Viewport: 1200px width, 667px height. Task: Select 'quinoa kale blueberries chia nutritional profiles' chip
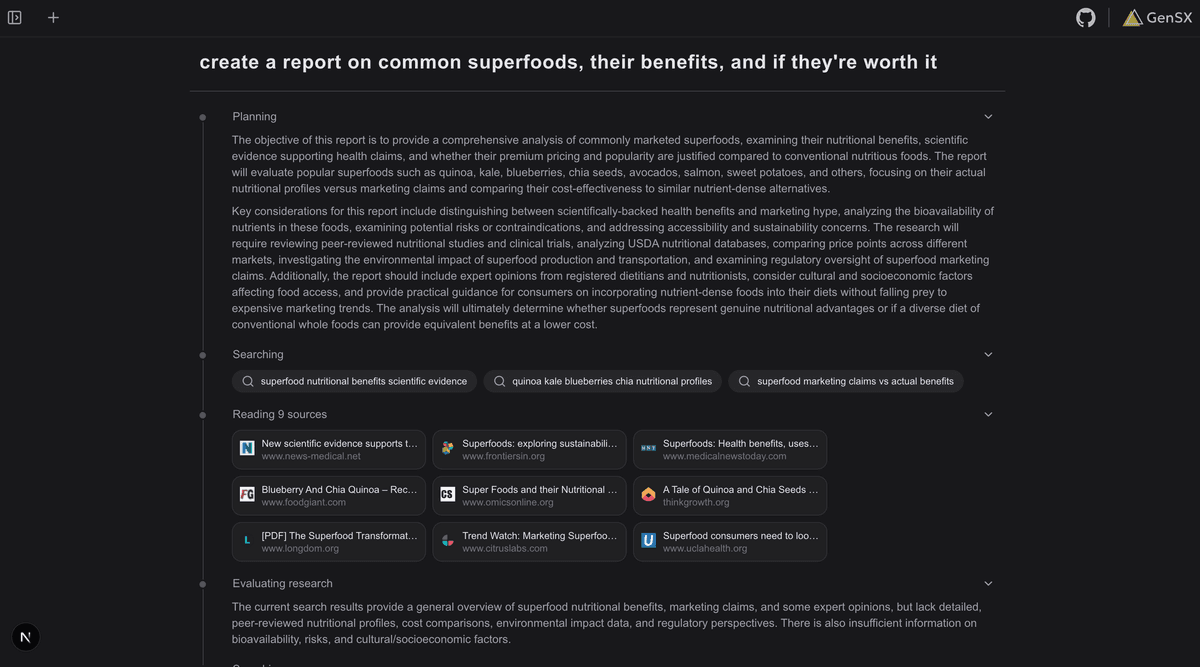coord(602,381)
